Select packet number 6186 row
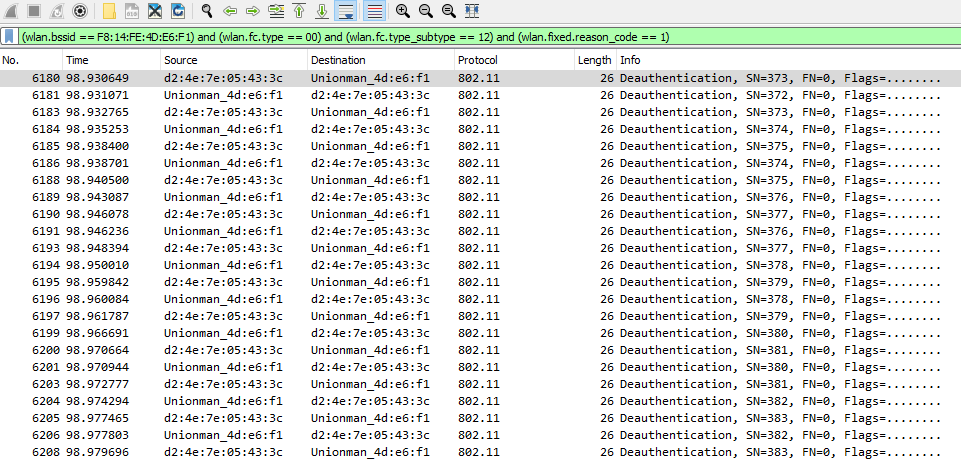The image size is (961, 465). click(480, 163)
